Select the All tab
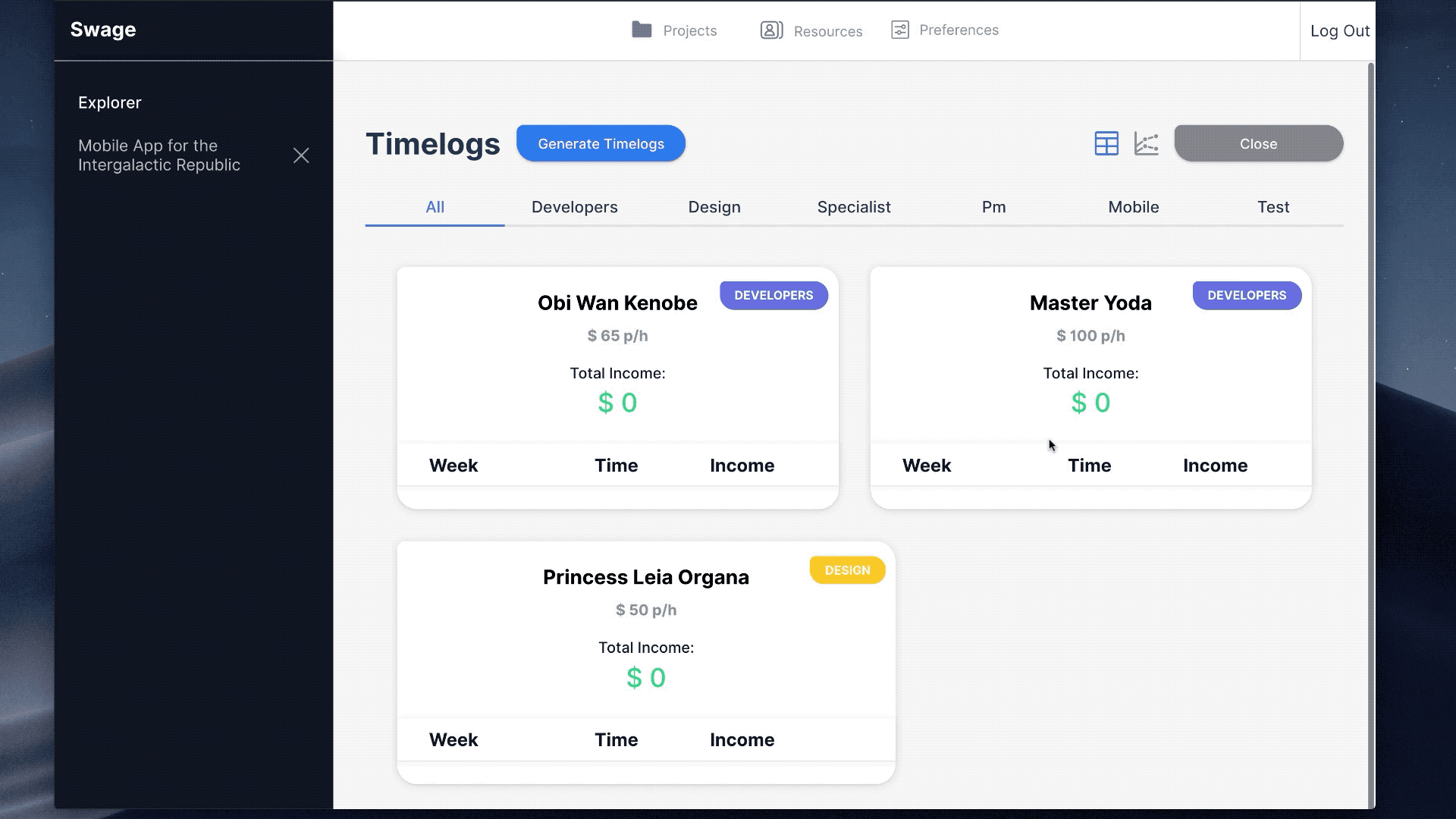Viewport: 1456px width, 819px height. coord(435,207)
